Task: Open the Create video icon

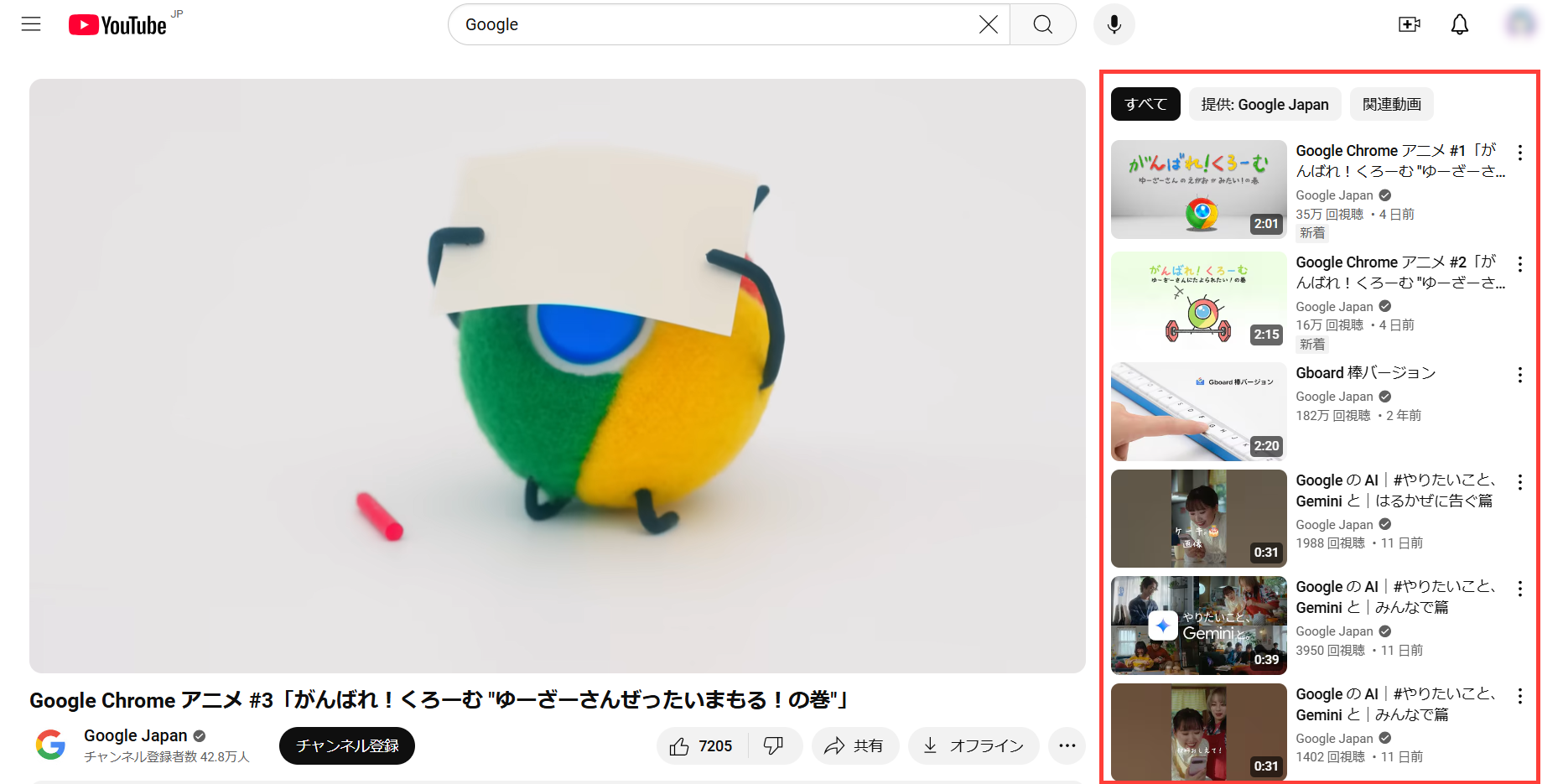Action: (1410, 24)
